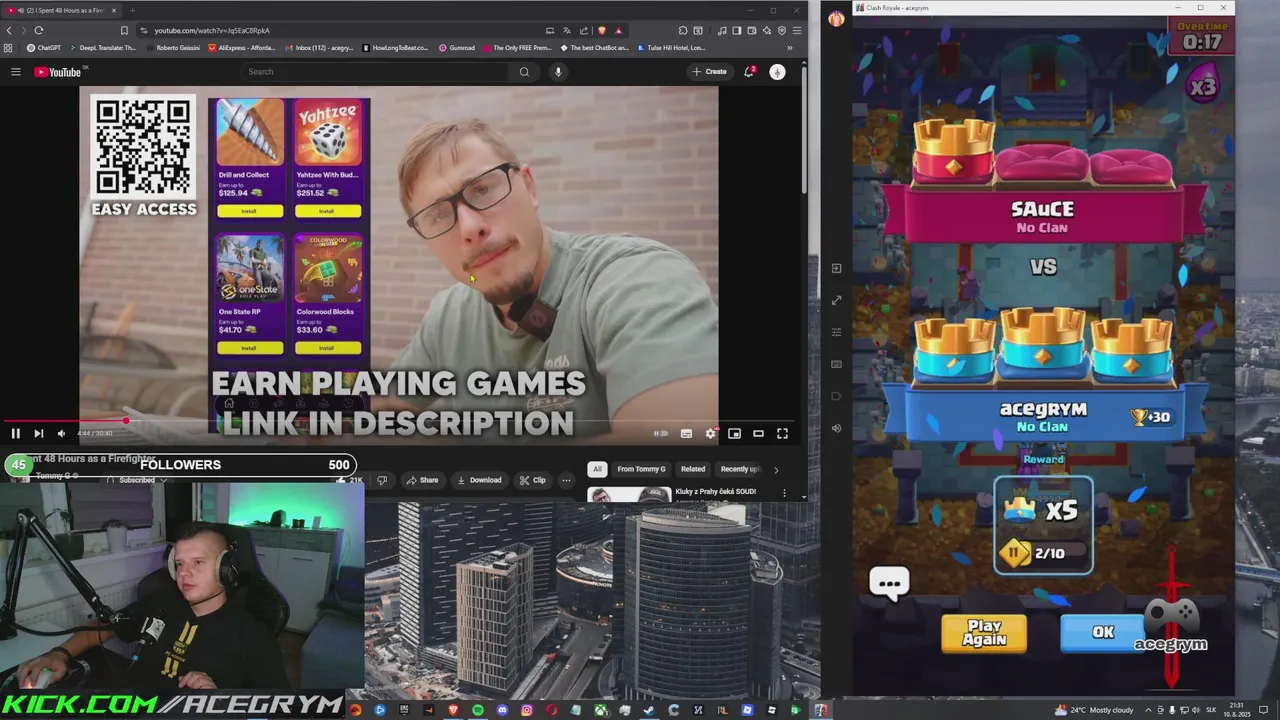Viewport: 1280px width, 720px height.
Task: Select the 'Related' filter chip
Action: click(693, 469)
